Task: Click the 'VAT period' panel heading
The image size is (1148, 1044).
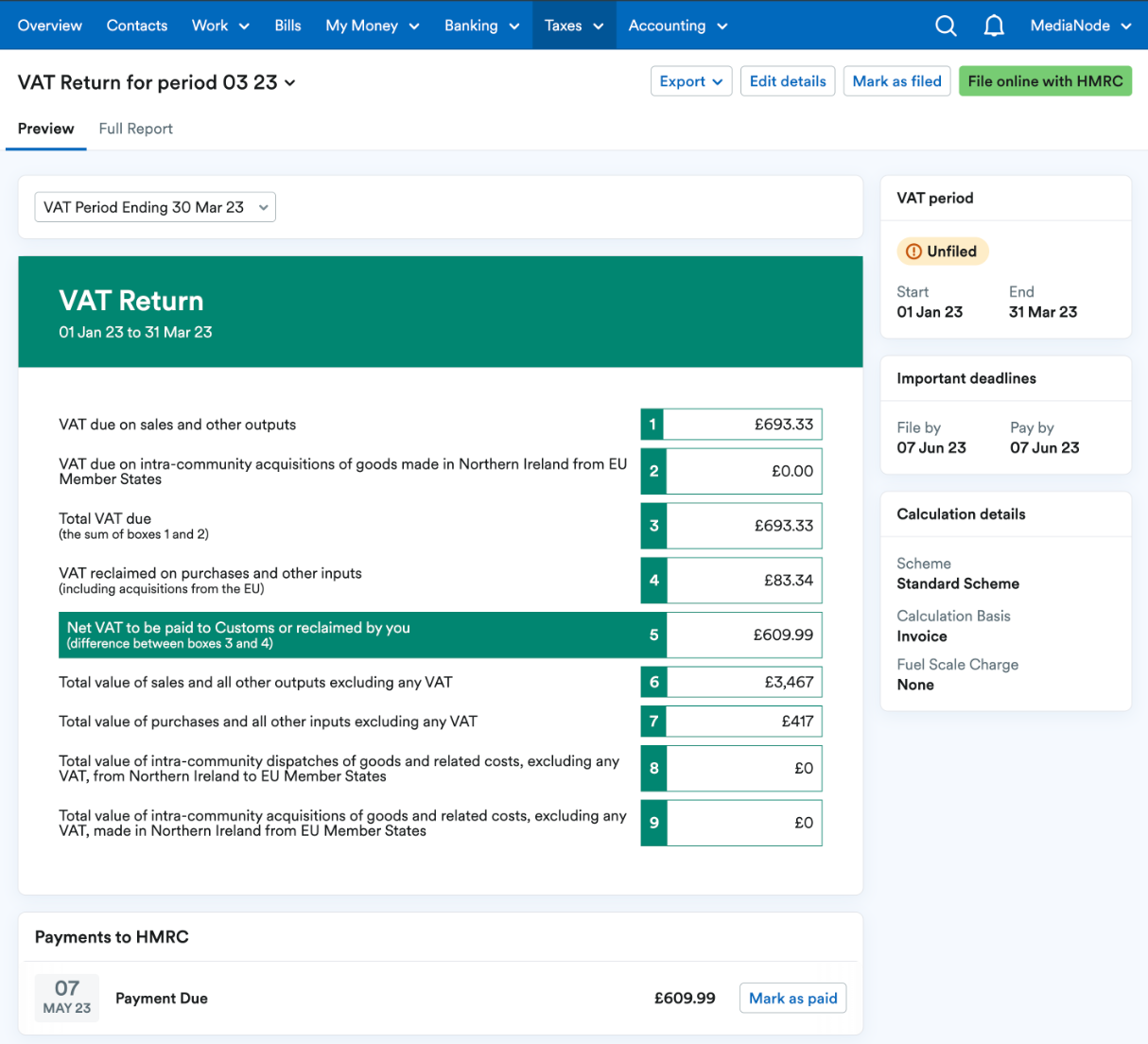Action: click(x=935, y=199)
